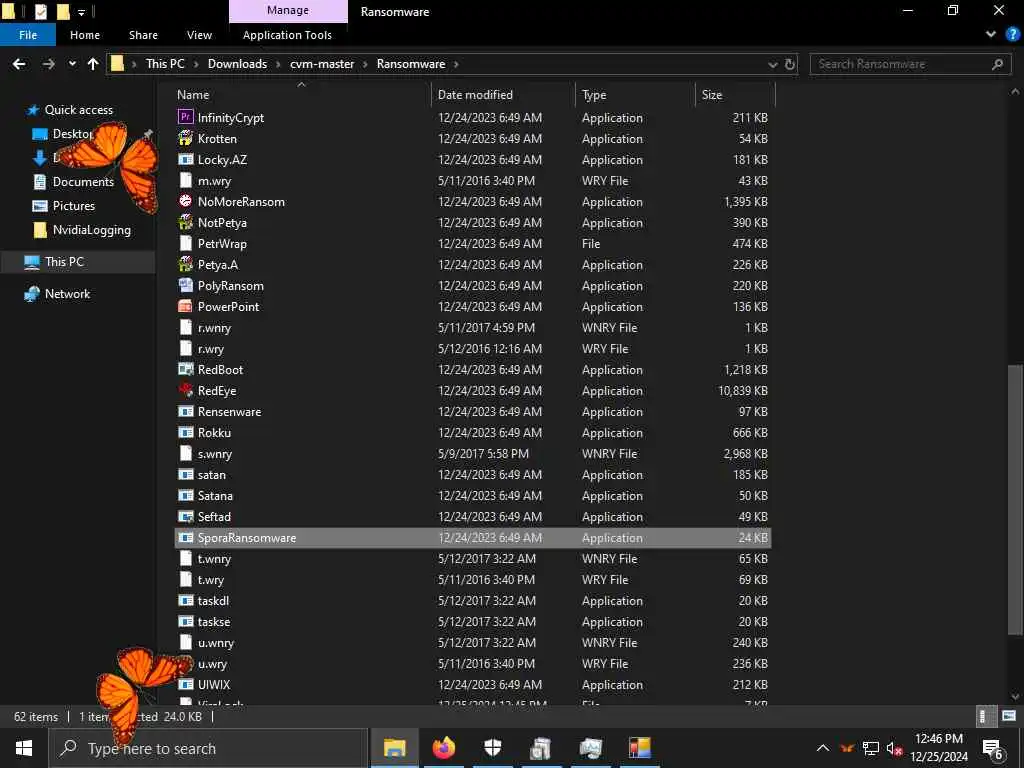Switch to details view layout button
The width and height of the screenshot is (1024, 768).
(x=985, y=716)
